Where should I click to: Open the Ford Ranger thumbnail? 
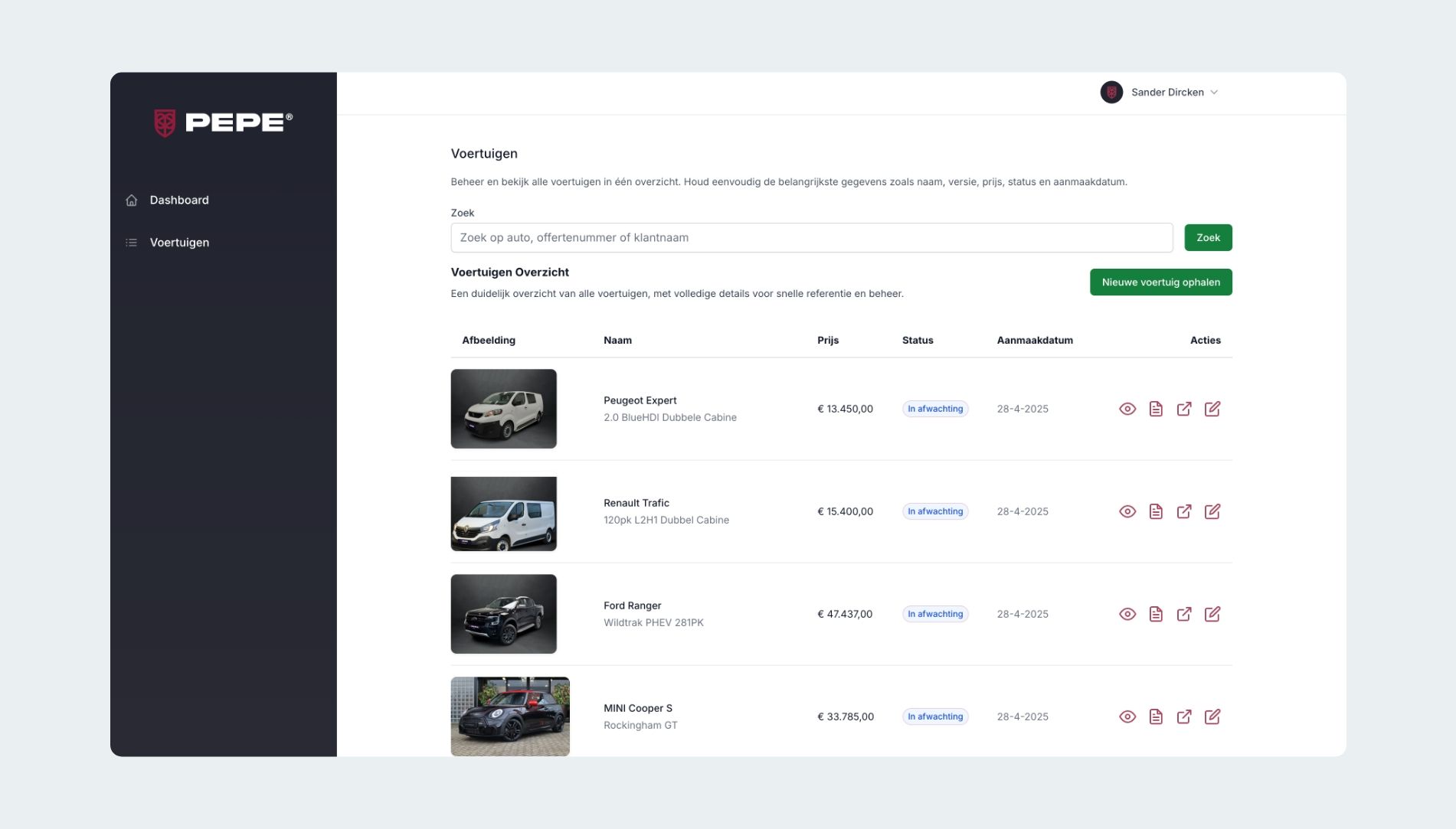503,614
